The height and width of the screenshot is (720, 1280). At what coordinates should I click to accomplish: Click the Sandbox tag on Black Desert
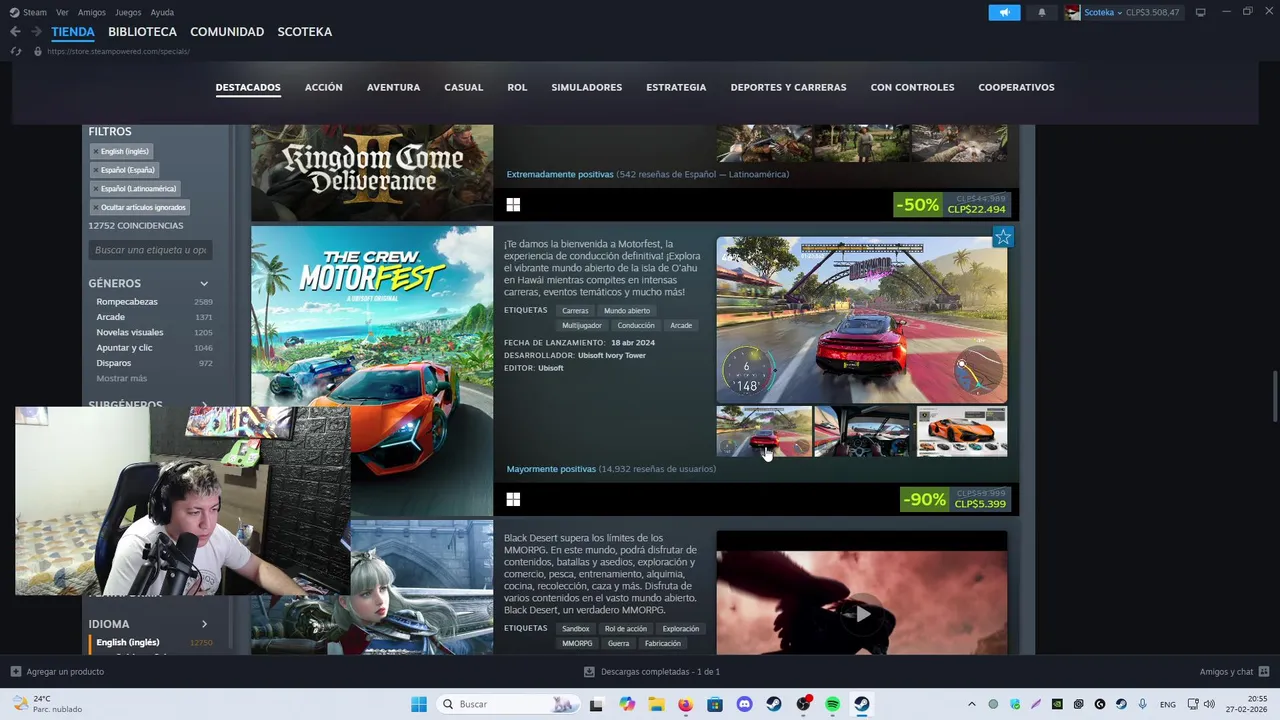click(x=575, y=629)
